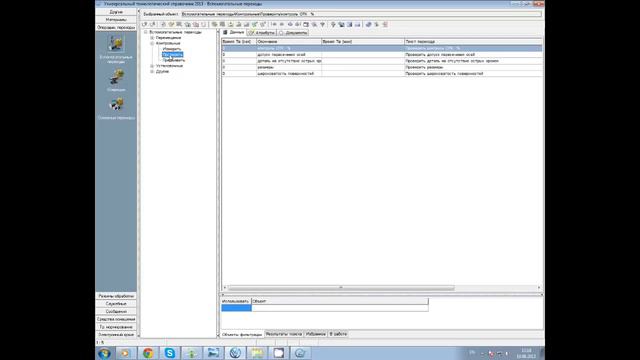Viewport: 640px width, 360px height.
Task: Expand the Другие tree node
Action: click(x=152, y=71)
